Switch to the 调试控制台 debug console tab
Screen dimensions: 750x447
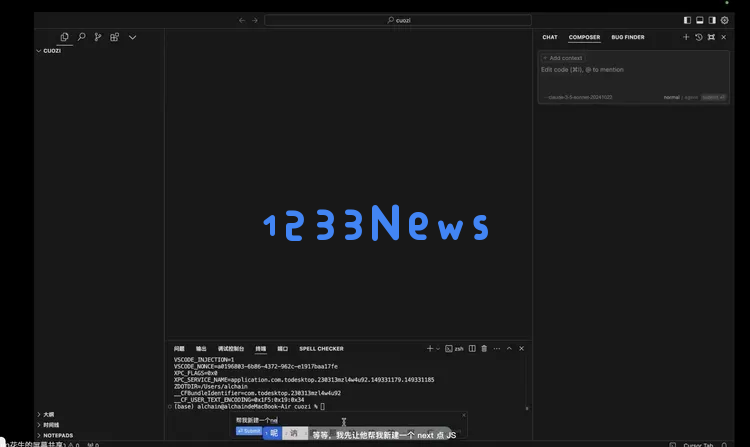[231, 349]
